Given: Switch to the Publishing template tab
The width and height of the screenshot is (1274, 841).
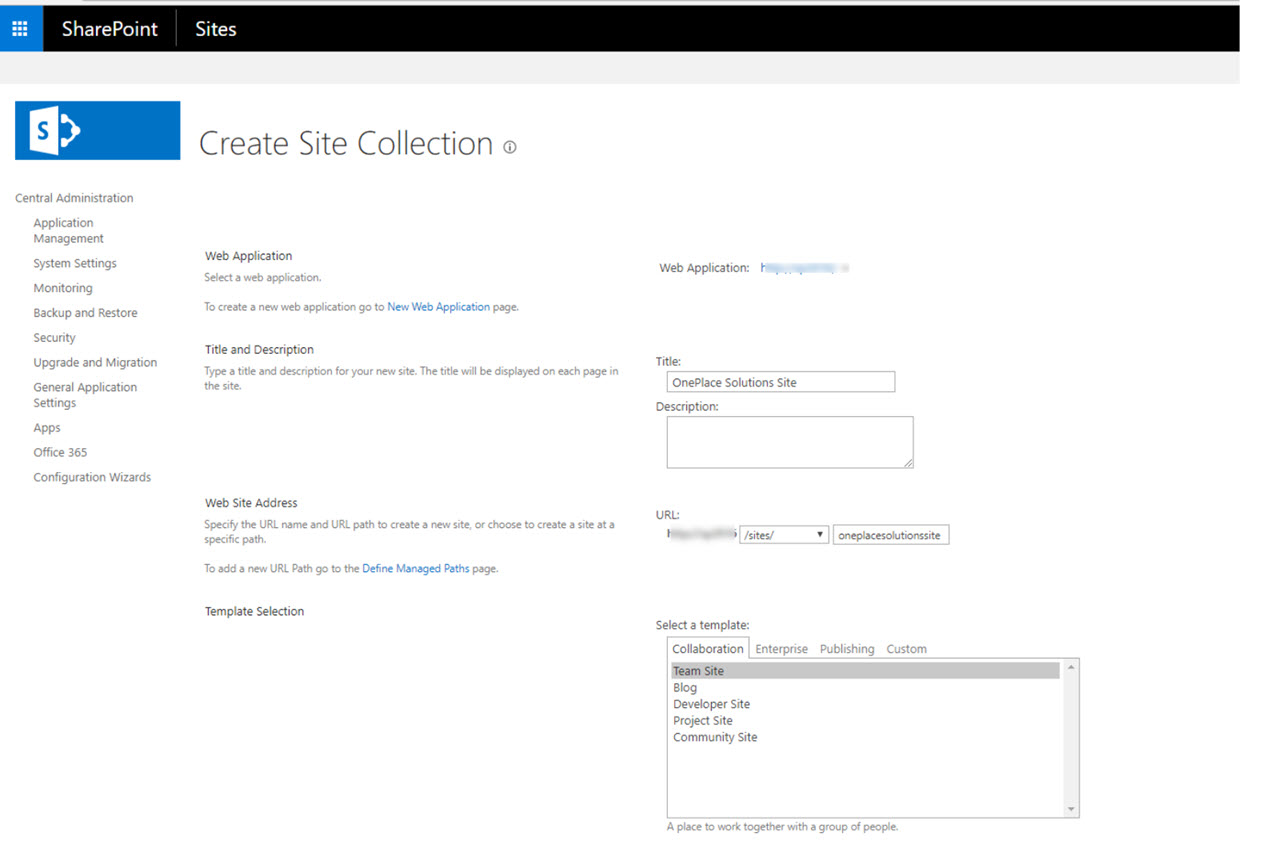Looking at the screenshot, I should coord(846,649).
